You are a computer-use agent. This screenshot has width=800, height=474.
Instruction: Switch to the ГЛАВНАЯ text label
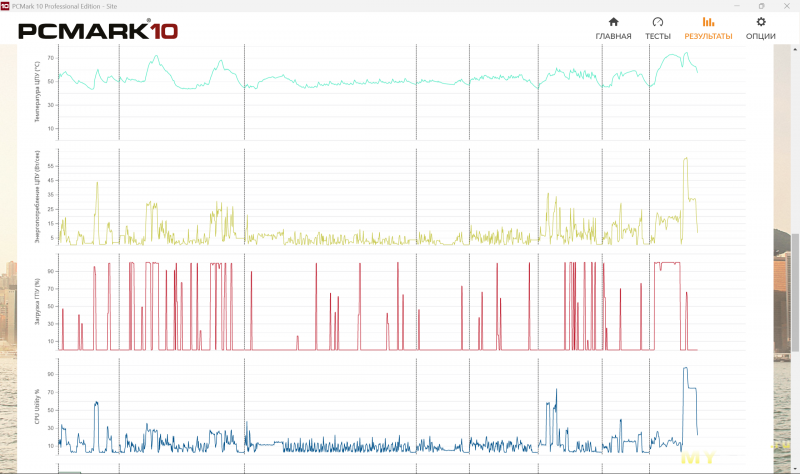pyautogui.click(x=613, y=36)
